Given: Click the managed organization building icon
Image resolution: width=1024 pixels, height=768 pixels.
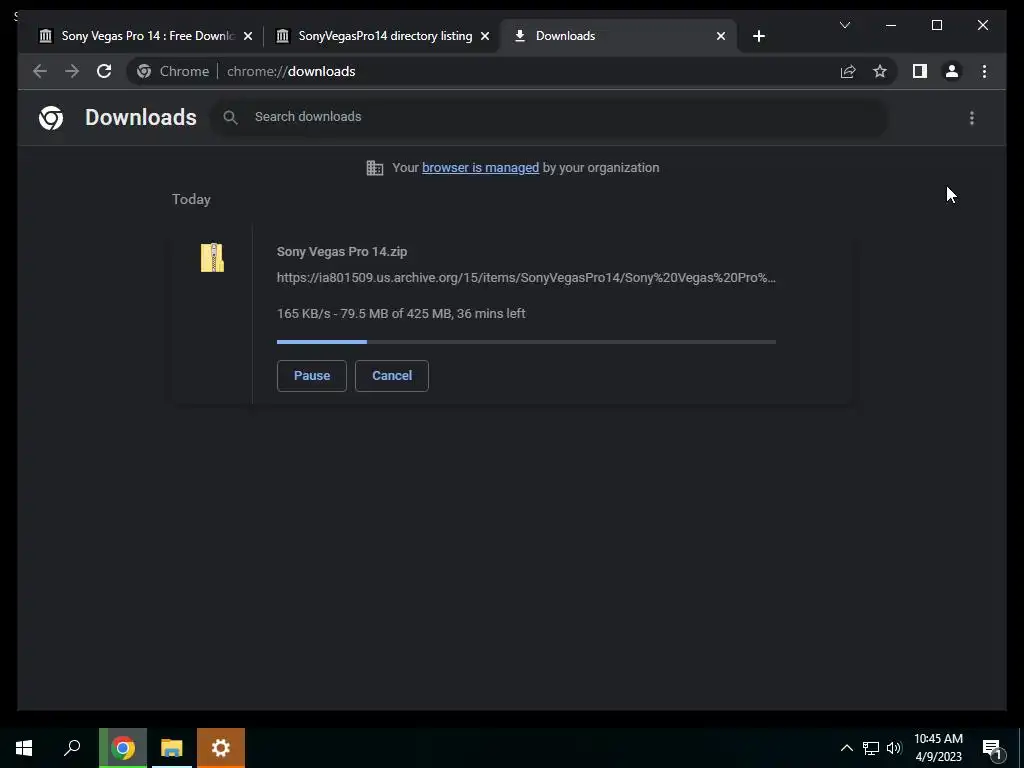Looking at the screenshot, I should [x=375, y=168].
